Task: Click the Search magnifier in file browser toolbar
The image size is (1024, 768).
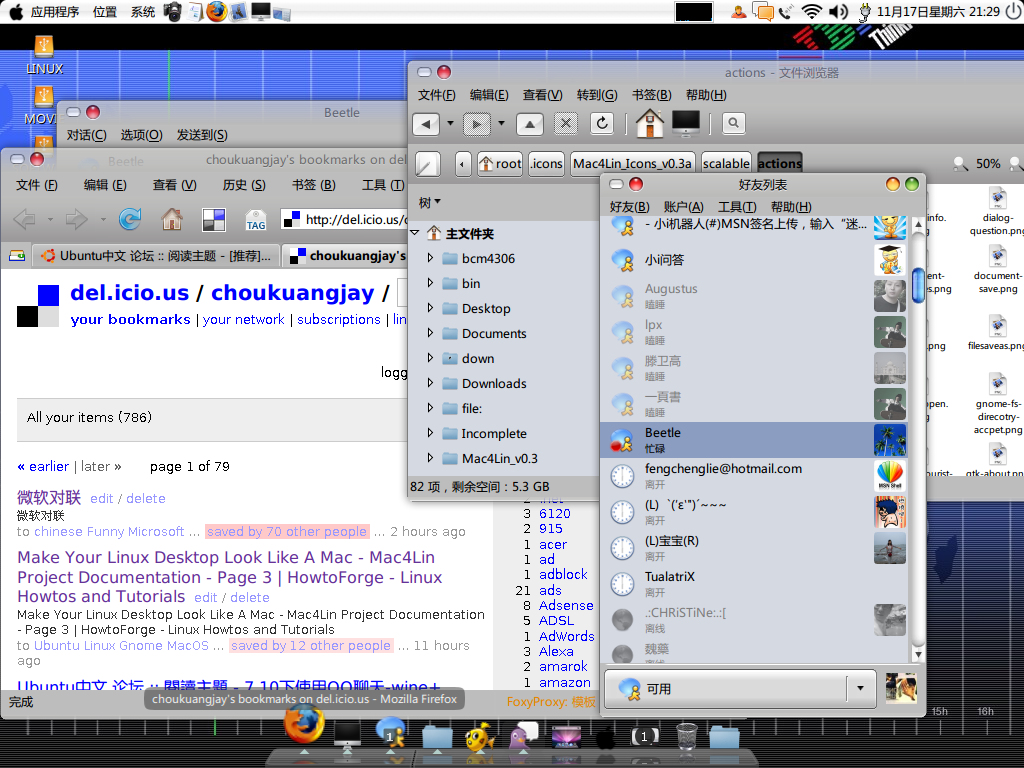Action: (733, 123)
